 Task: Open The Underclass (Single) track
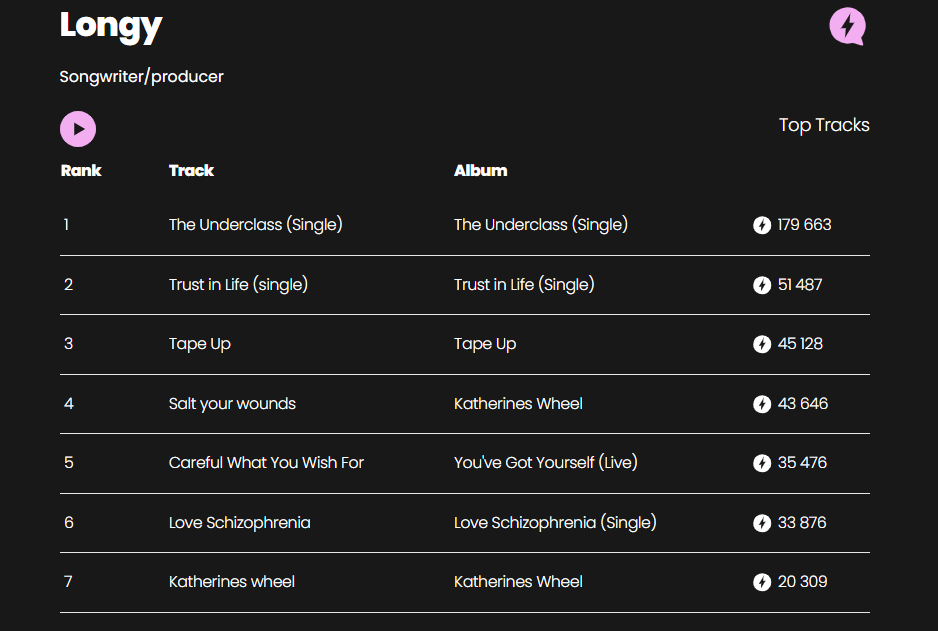pos(255,225)
